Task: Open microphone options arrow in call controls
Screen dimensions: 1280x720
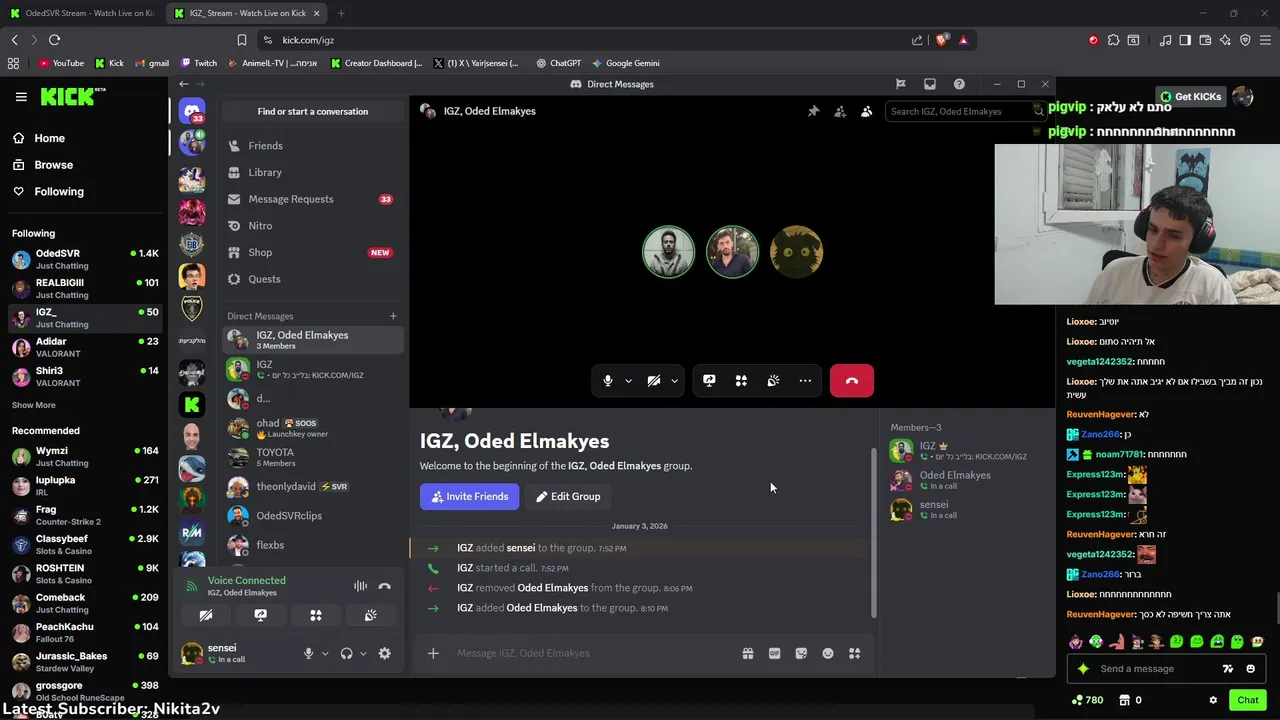Action: [628, 381]
